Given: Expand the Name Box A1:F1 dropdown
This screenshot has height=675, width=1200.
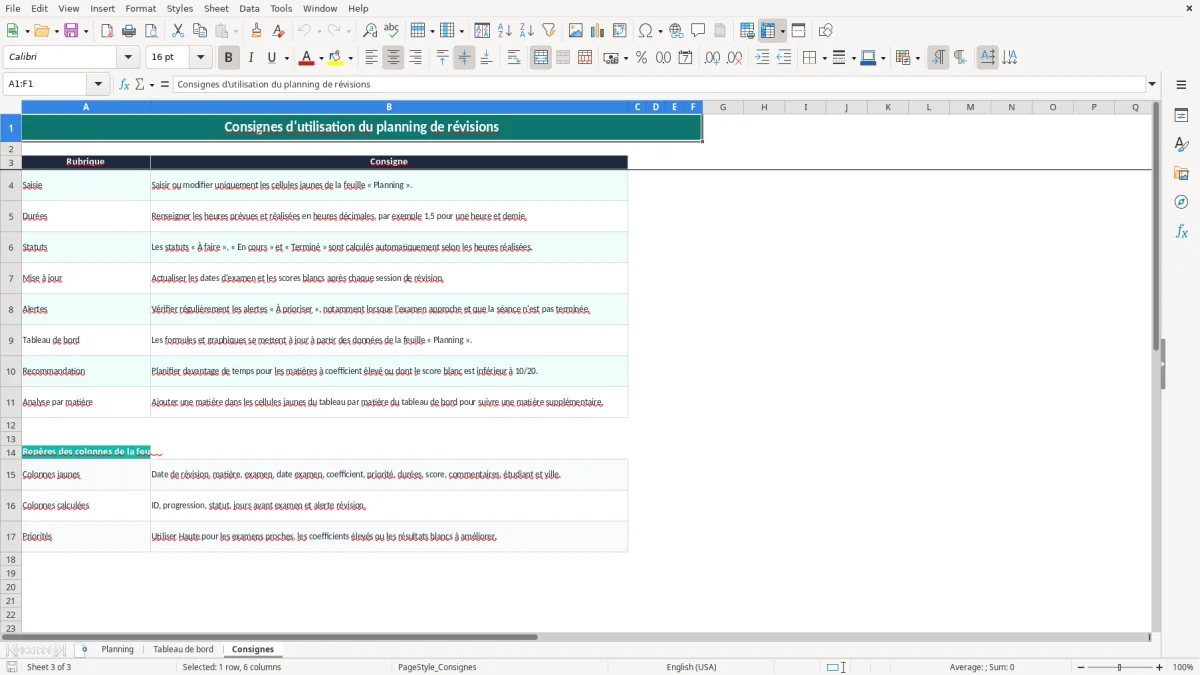Looking at the screenshot, I should [x=98, y=84].
